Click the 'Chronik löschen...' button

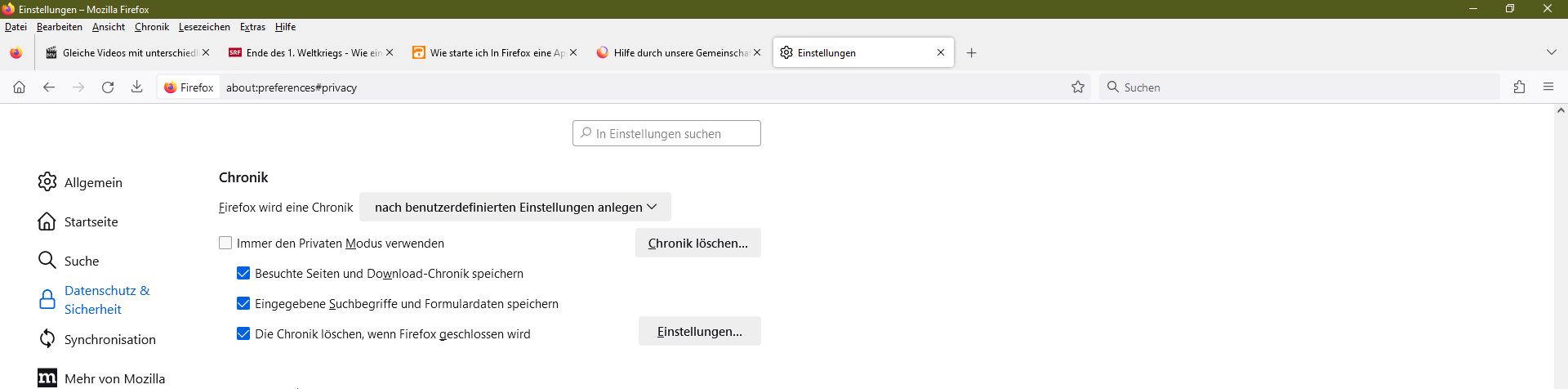pos(698,243)
